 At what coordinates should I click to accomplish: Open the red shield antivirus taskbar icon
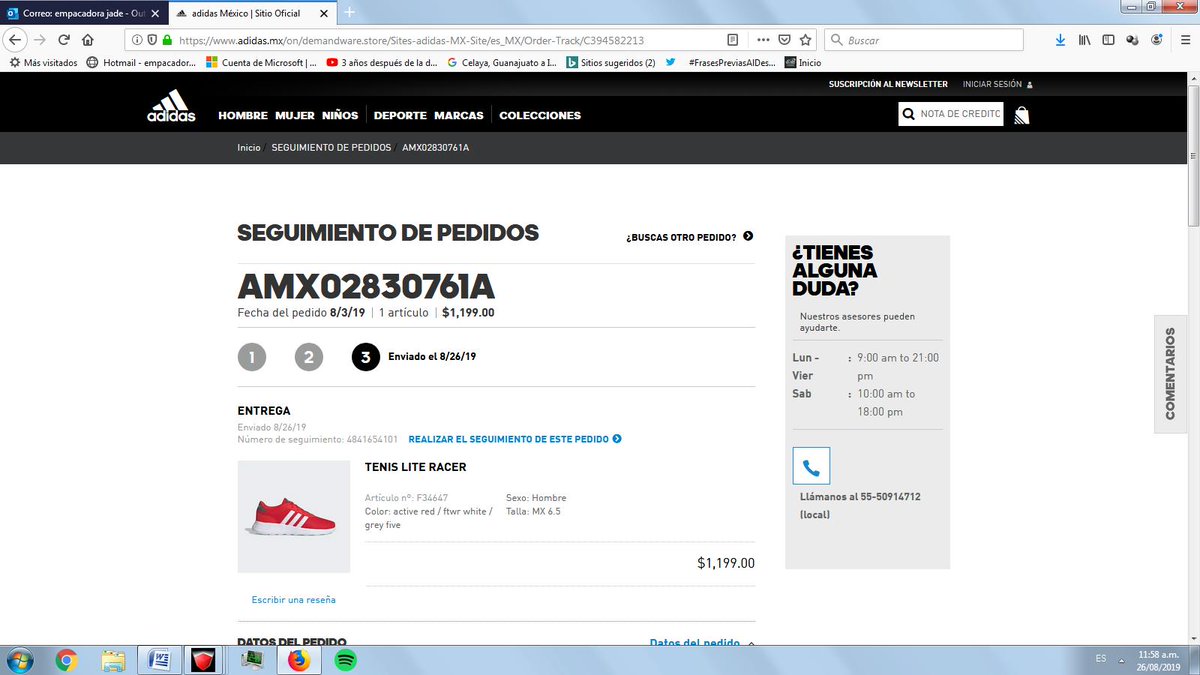[x=204, y=660]
